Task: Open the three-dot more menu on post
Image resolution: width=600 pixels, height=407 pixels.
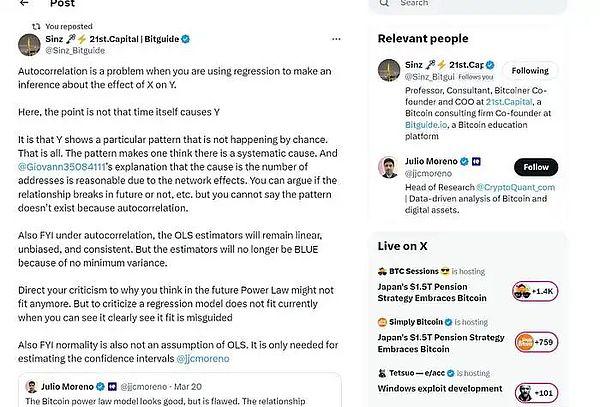Action: 336,39
